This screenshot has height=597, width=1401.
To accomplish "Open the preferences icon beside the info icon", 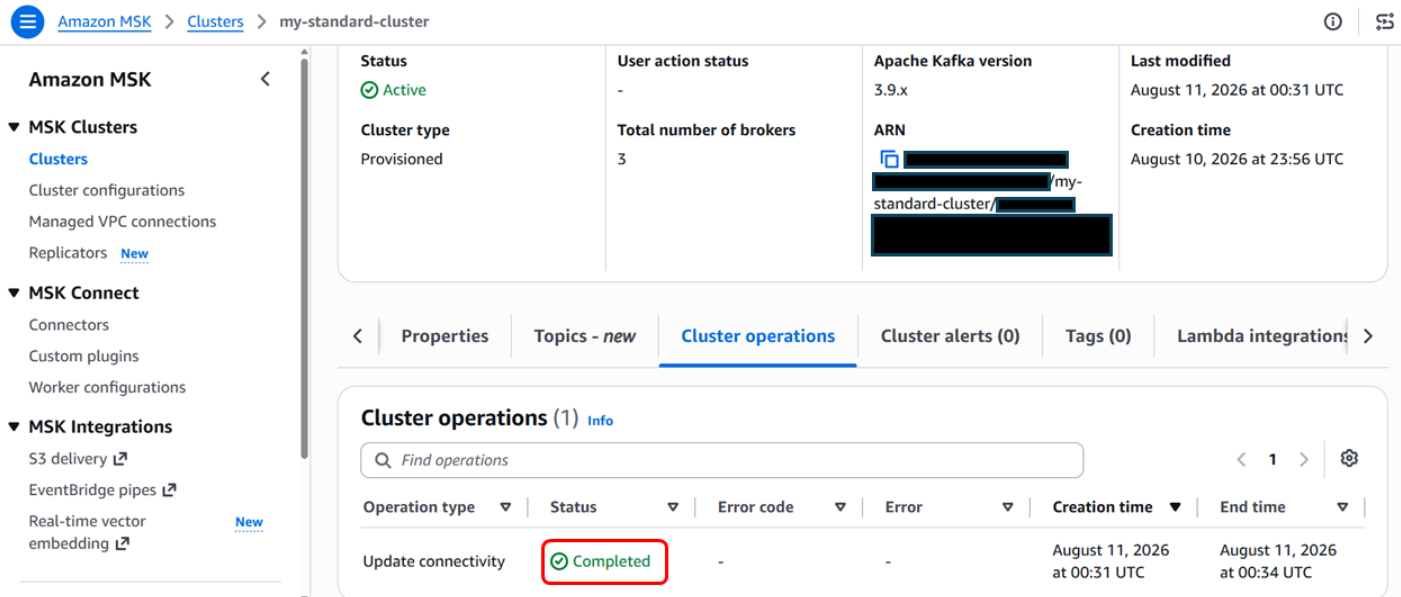I will point(1385,22).
